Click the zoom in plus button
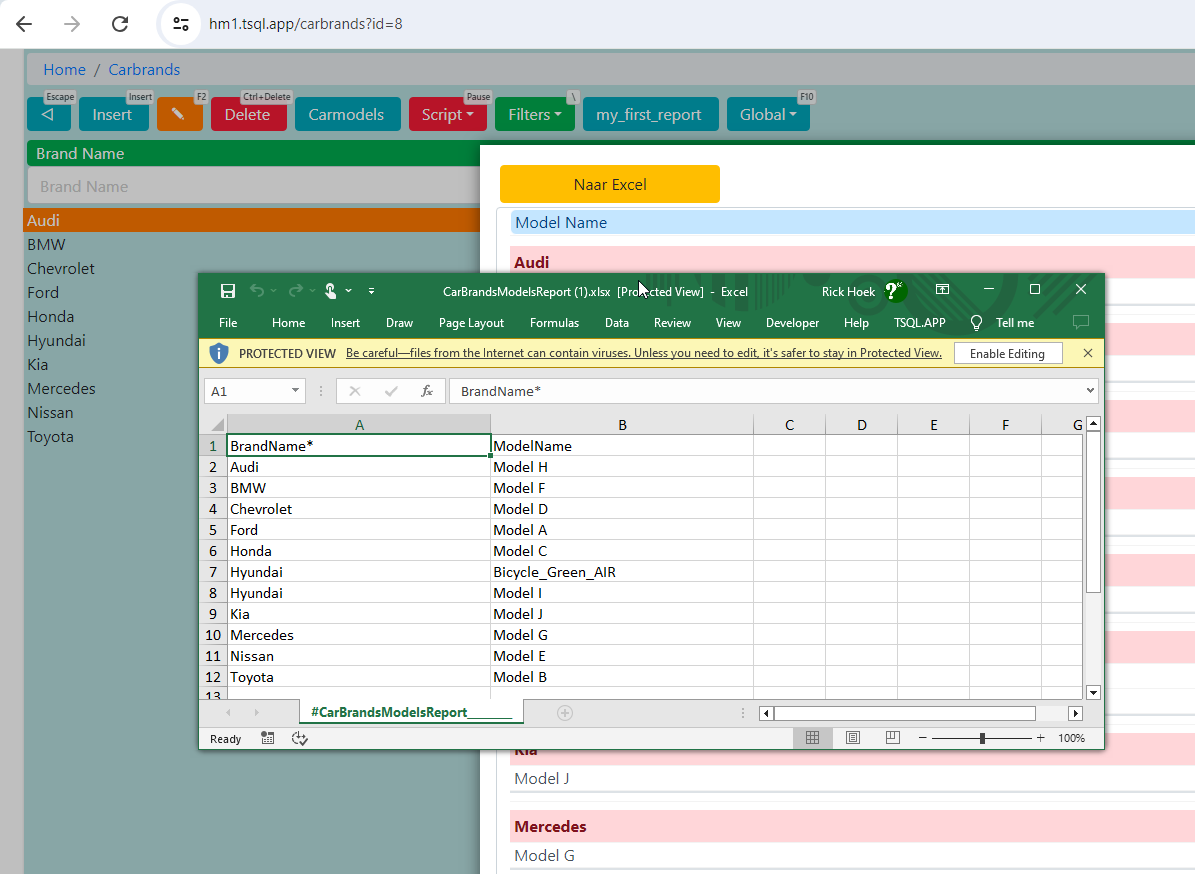This screenshot has height=874, width=1195. [1040, 738]
